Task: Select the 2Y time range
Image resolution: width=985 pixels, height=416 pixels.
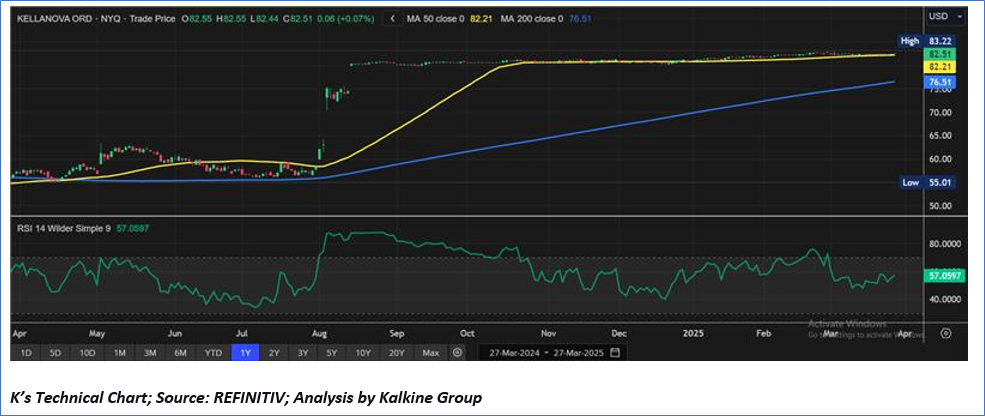Action: pos(275,353)
